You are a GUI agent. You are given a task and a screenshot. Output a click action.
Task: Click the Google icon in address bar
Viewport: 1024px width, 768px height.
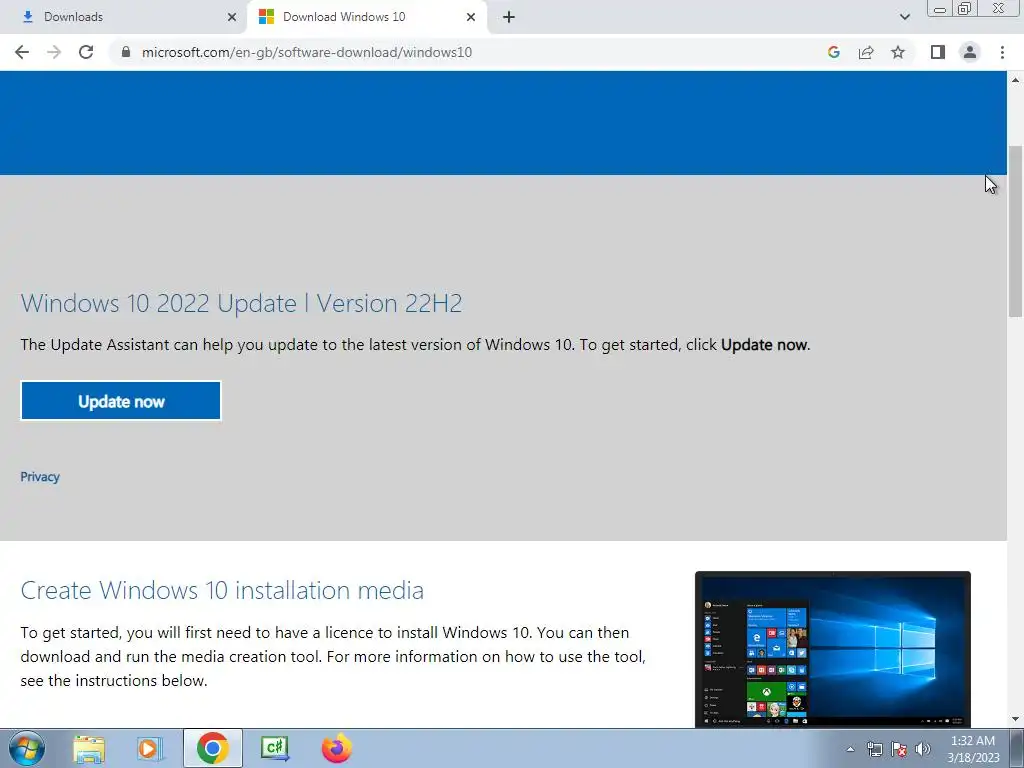click(x=833, y=52)
